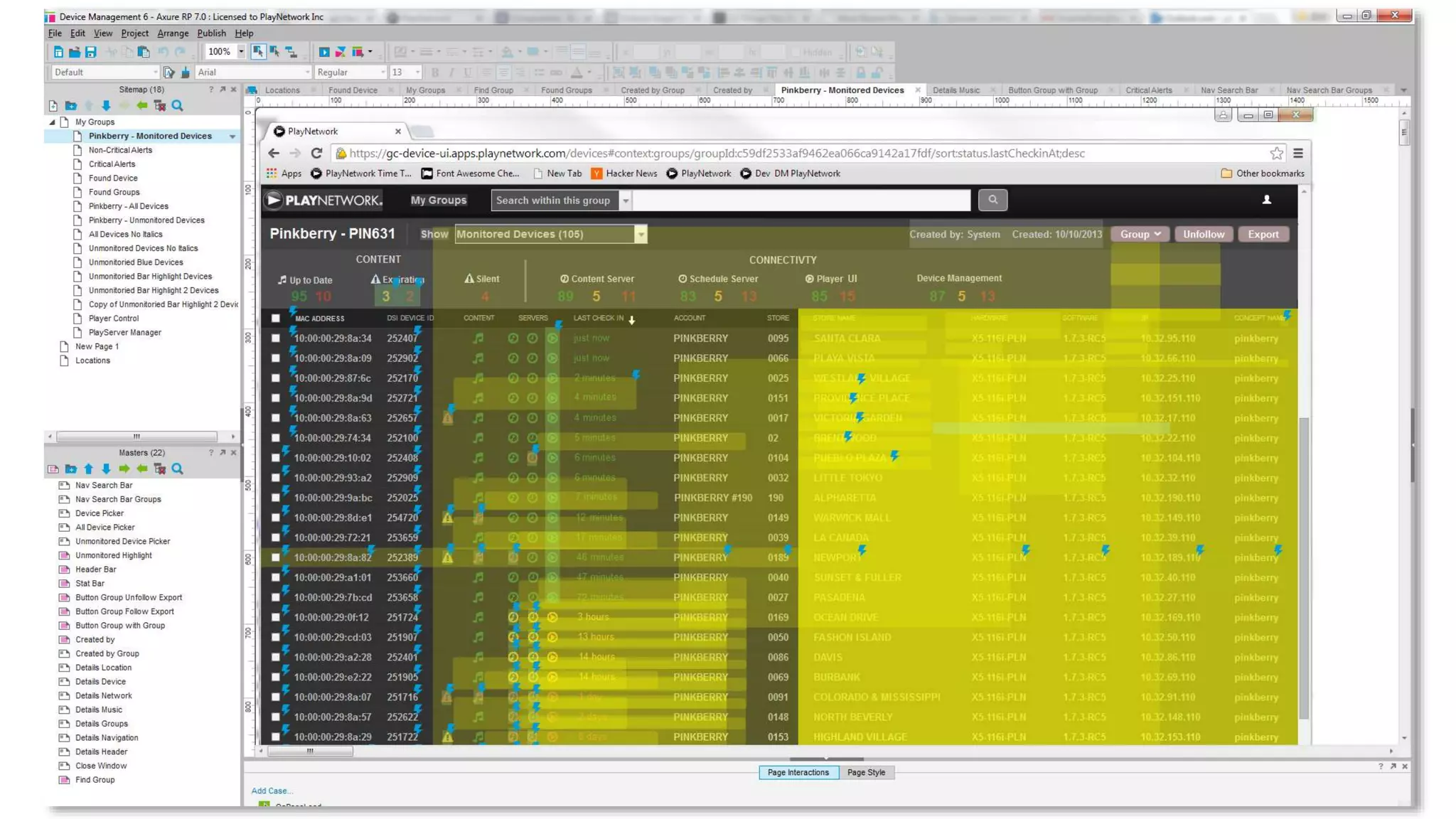This screenshot has height=819, width=1456.
Task: Open the Arrange menu
Action: (x=173, y=33)
